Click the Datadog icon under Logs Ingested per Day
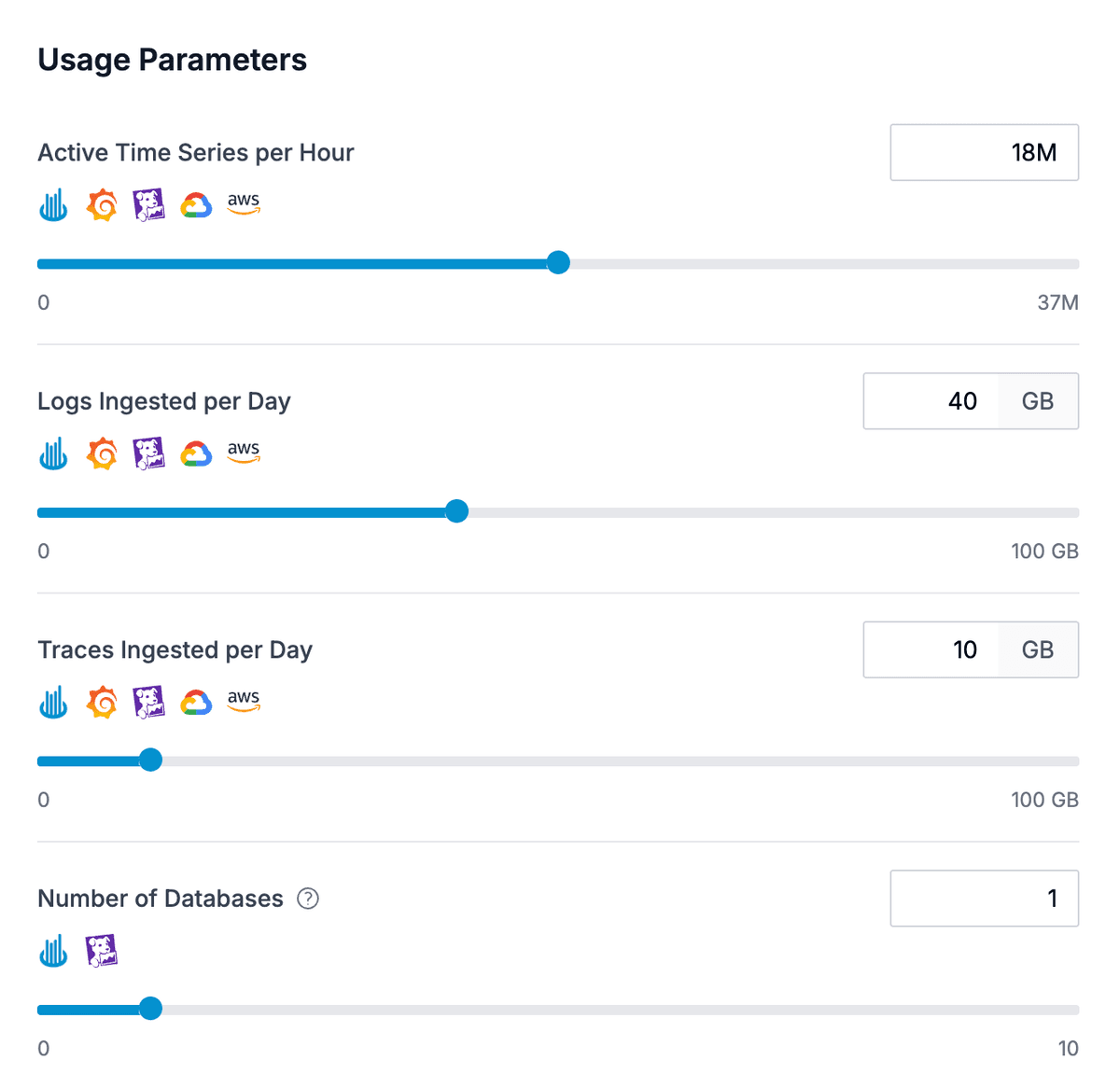Viewport: 1120px width, 1088px height. (x=149, y=453)
